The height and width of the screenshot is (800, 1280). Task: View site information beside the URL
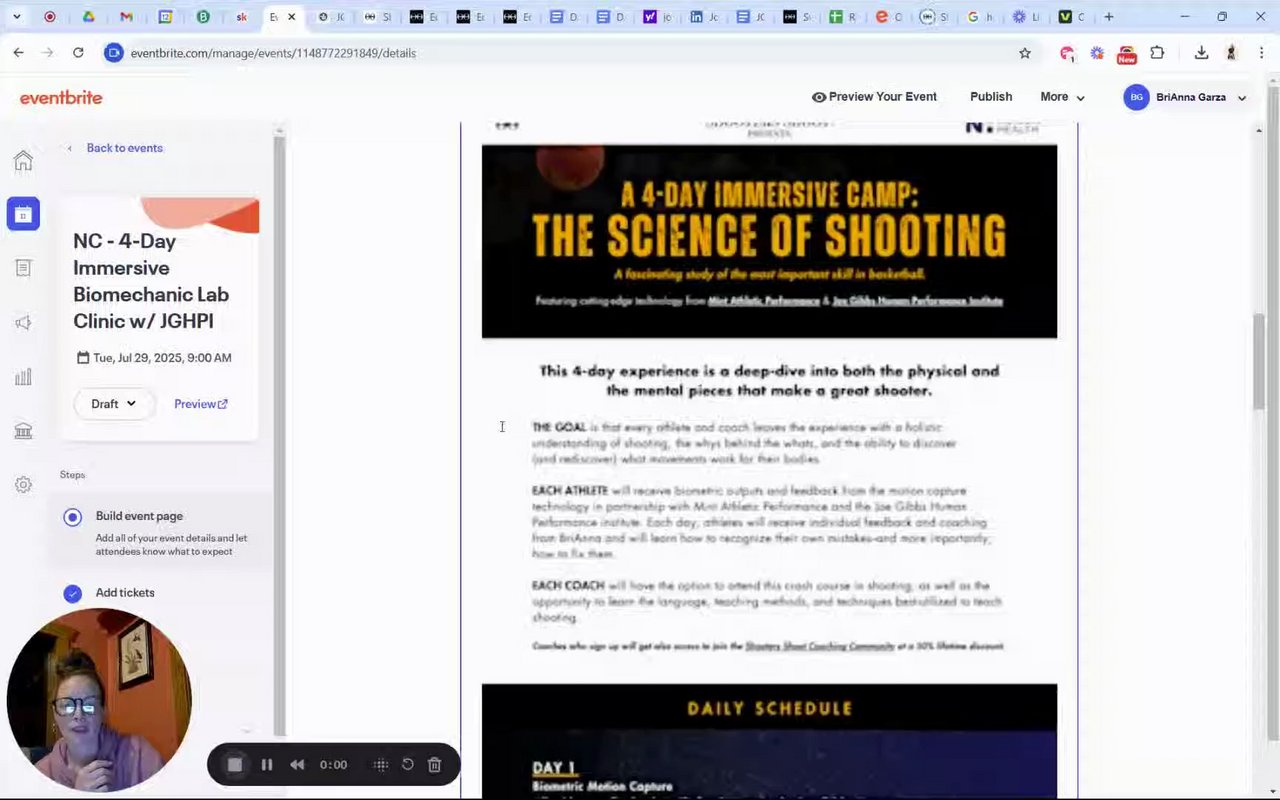tap(114, 53)
